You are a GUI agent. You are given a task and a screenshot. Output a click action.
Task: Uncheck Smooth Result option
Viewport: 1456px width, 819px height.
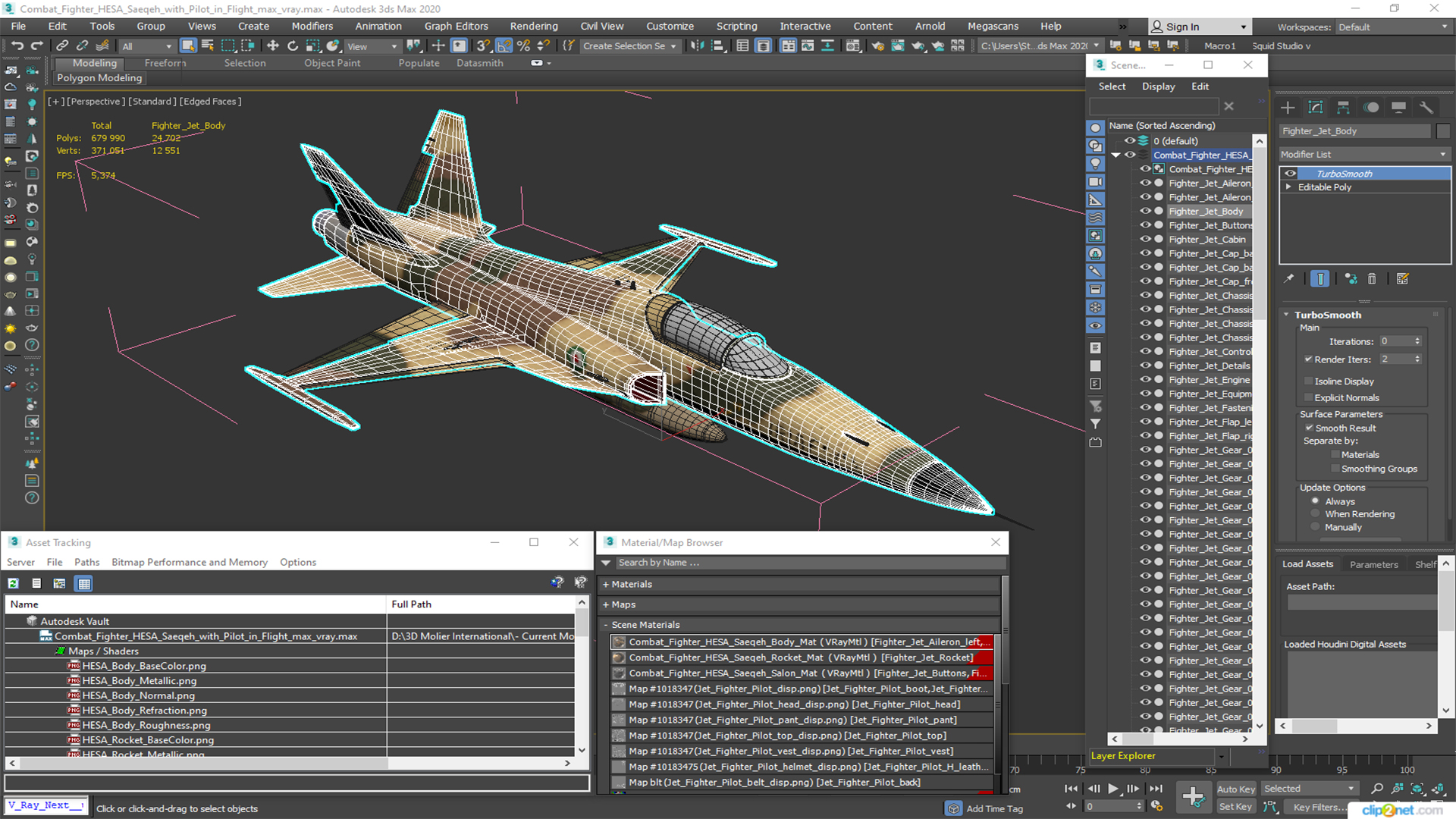1309,428
